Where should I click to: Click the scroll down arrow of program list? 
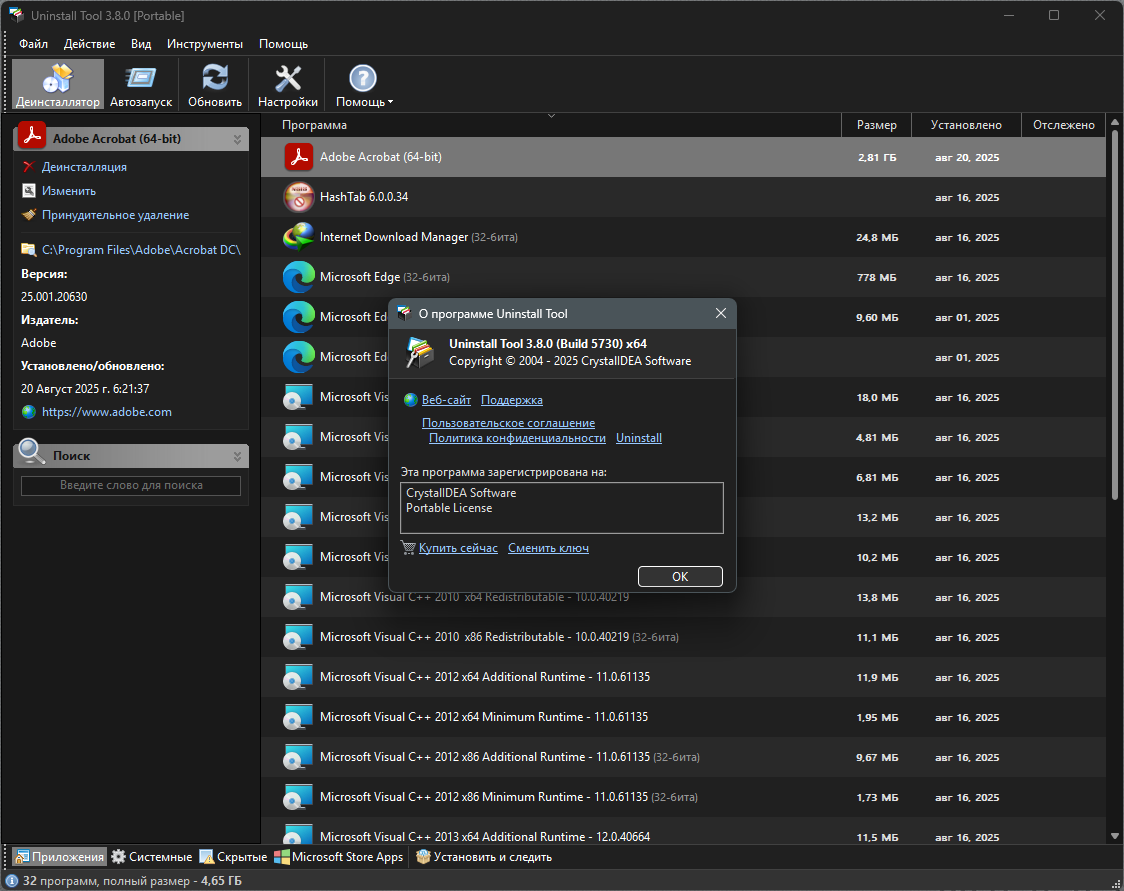1115,835
